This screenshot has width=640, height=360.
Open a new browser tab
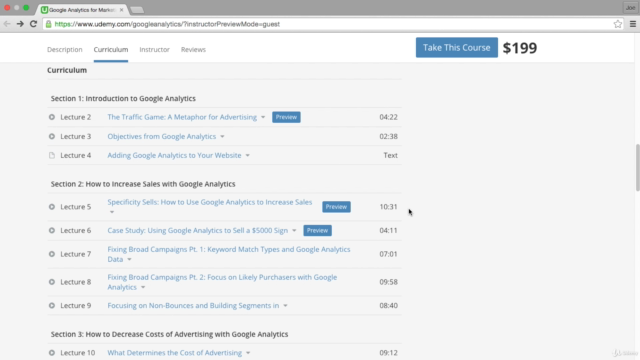point(137,10)
